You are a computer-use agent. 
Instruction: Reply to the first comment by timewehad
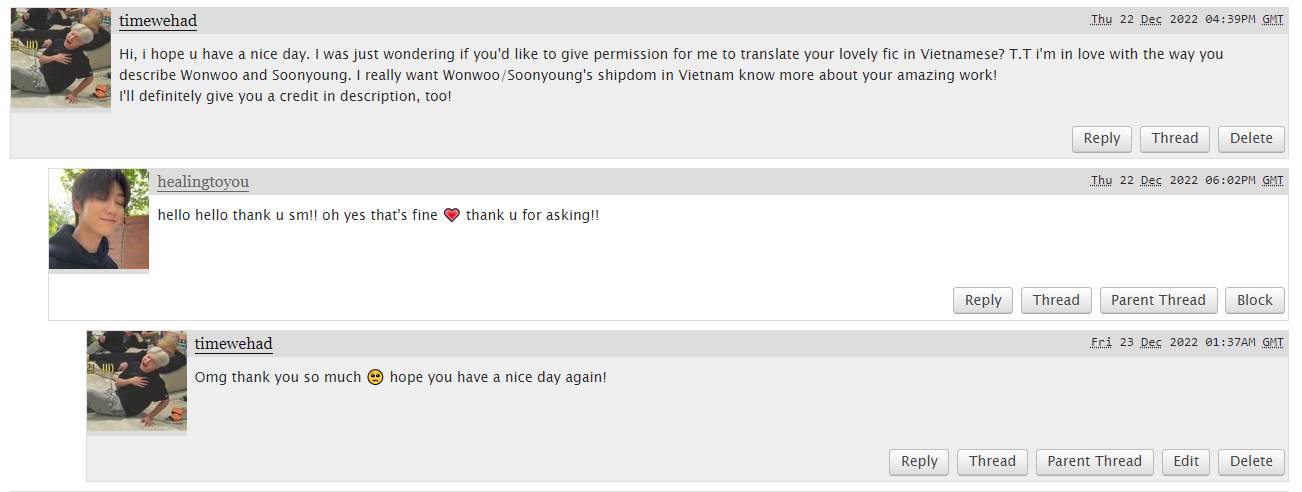click(1102, 139)
